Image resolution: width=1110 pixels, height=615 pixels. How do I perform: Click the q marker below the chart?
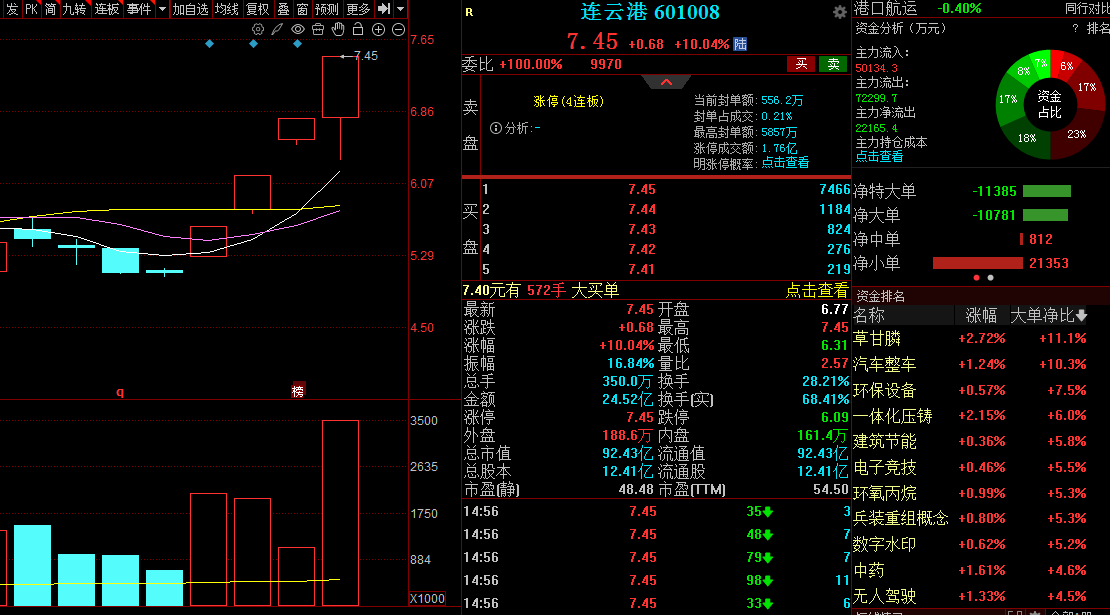(120, 391)
